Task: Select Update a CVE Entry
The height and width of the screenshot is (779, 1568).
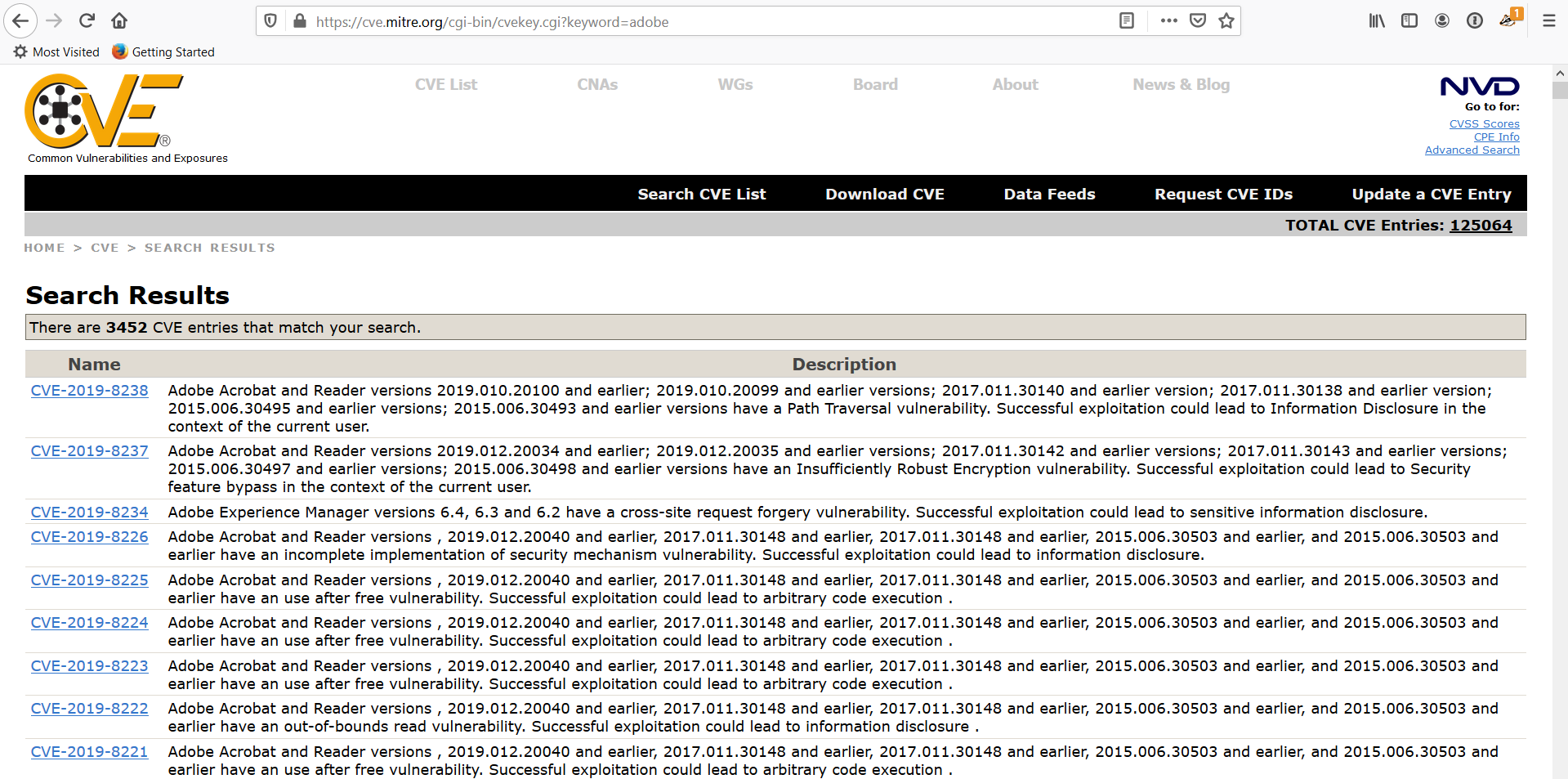Action: click(1432, 195)
